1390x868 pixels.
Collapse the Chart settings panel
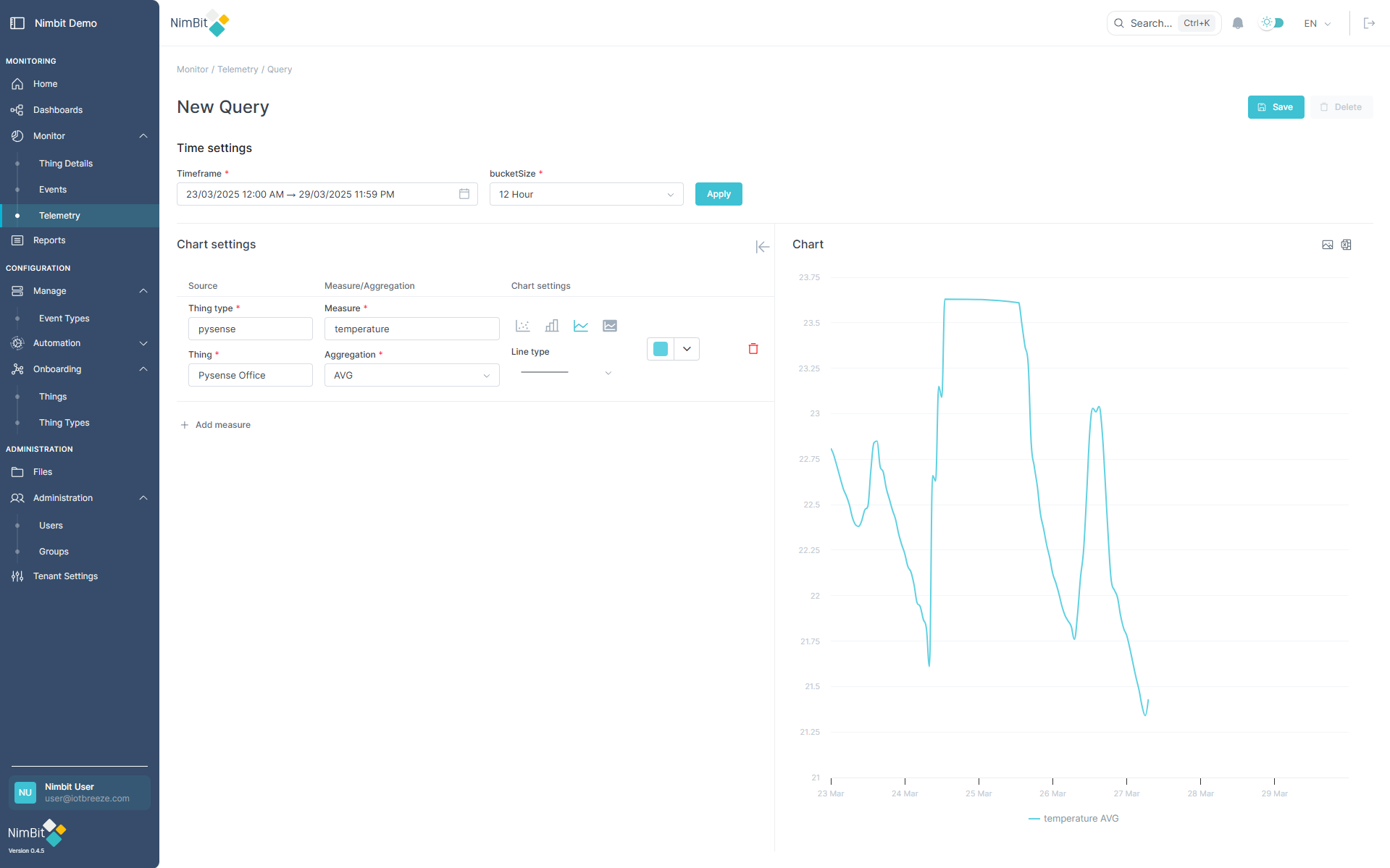pos(761,247)
